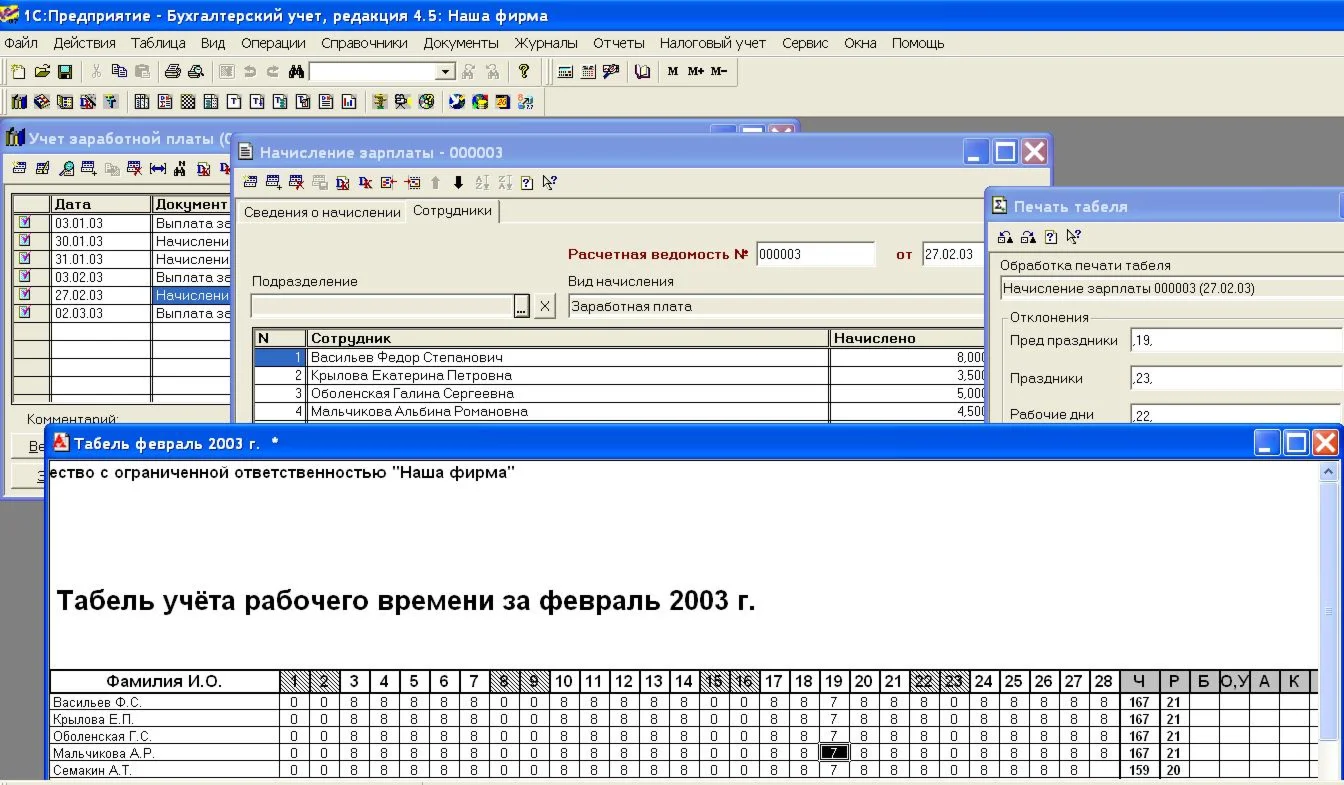Switch to Сведения о начислении tab
This screenshot has width=1344, height=785.
pos(322,212)
